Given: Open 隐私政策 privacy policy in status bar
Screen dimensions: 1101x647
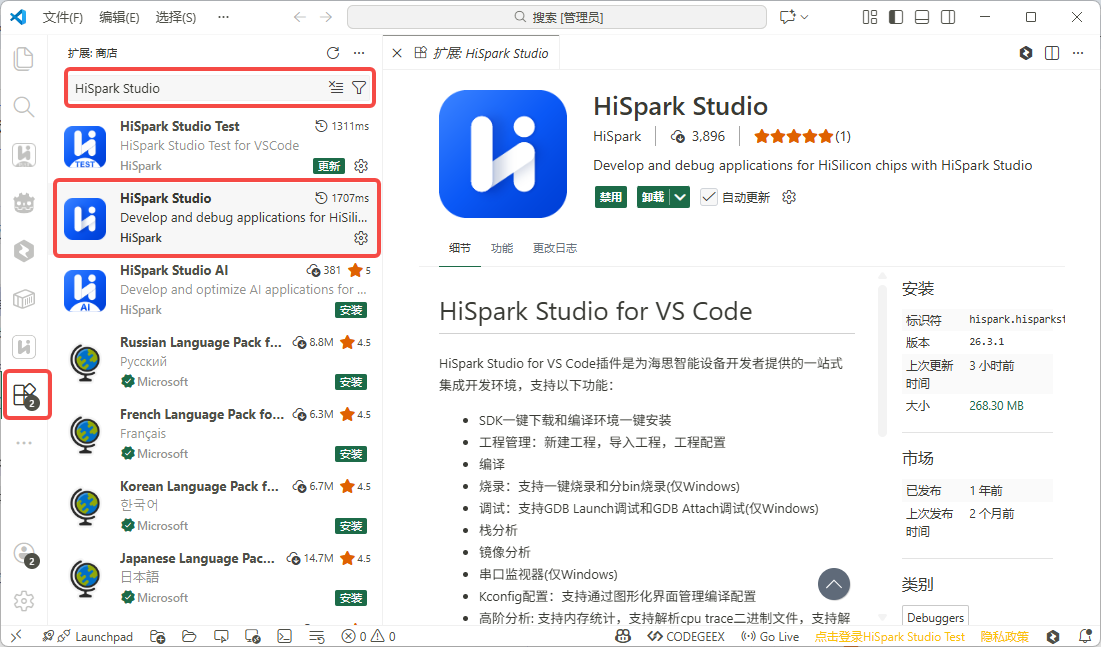Looking at the screenshot, I should pos(1005,636).
